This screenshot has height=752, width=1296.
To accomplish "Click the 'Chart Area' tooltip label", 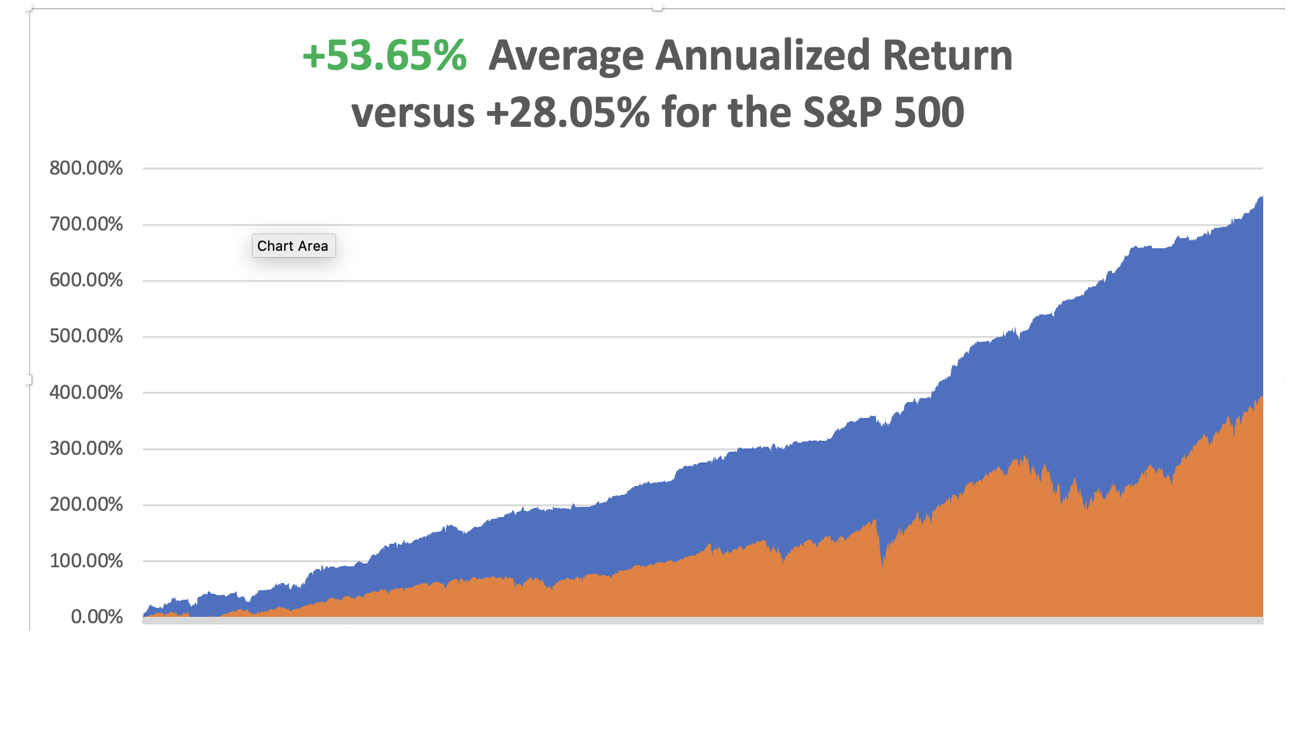I will (x=293, y=246).
